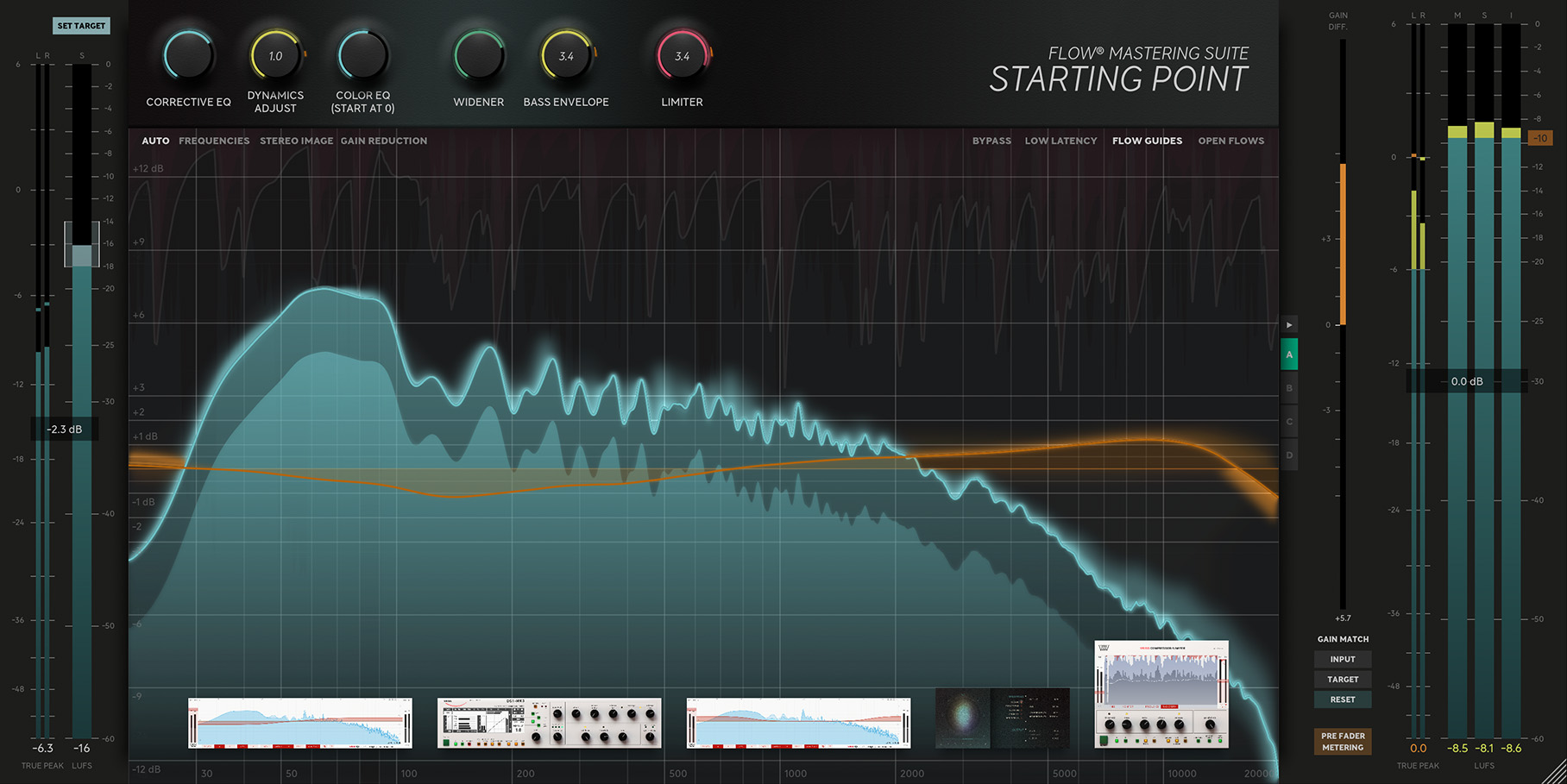Click the Gain Match Target button

click(x=1343, y=680)
